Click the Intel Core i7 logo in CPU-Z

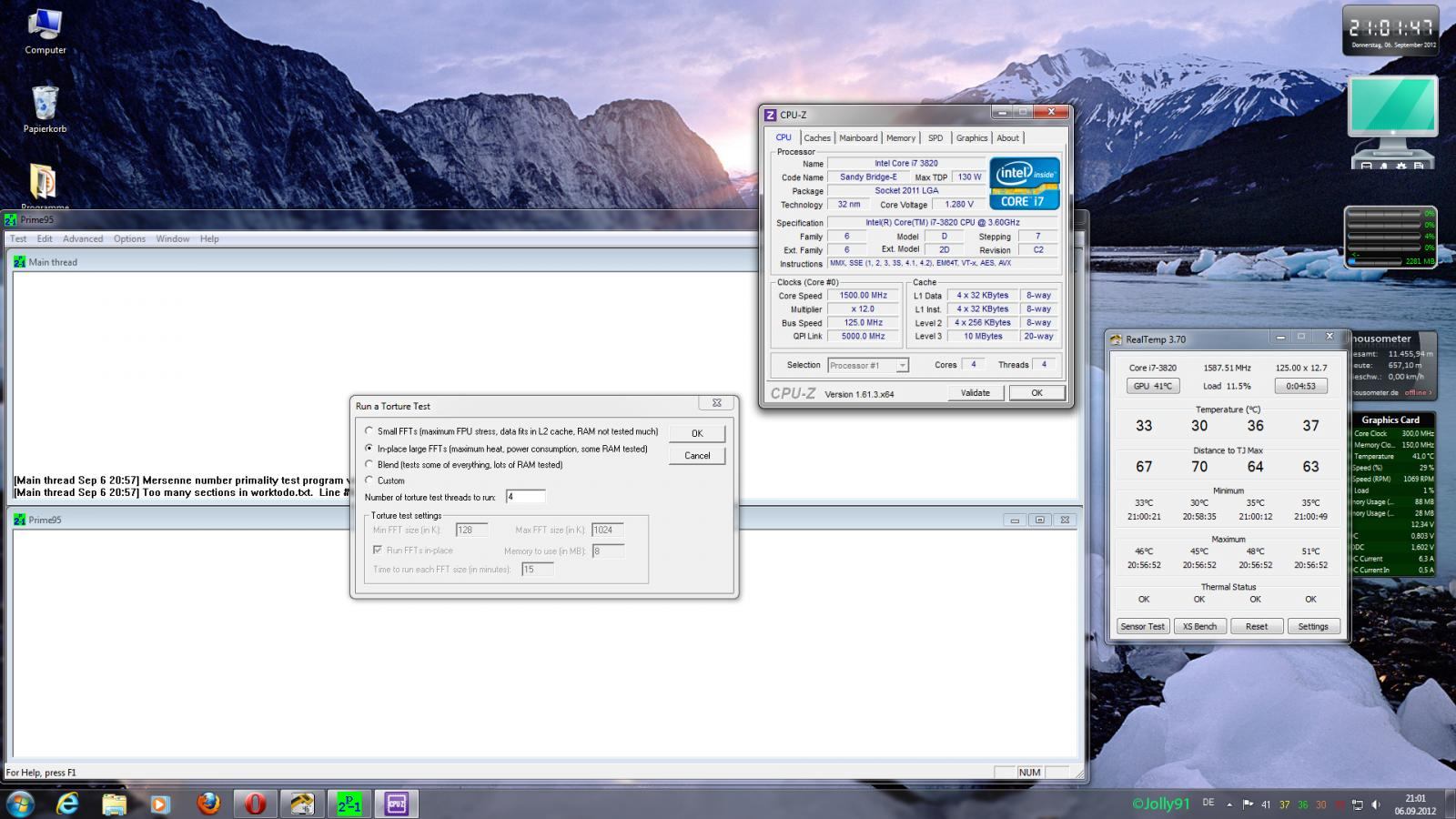pyautogui.click(x=1025, y=184)
